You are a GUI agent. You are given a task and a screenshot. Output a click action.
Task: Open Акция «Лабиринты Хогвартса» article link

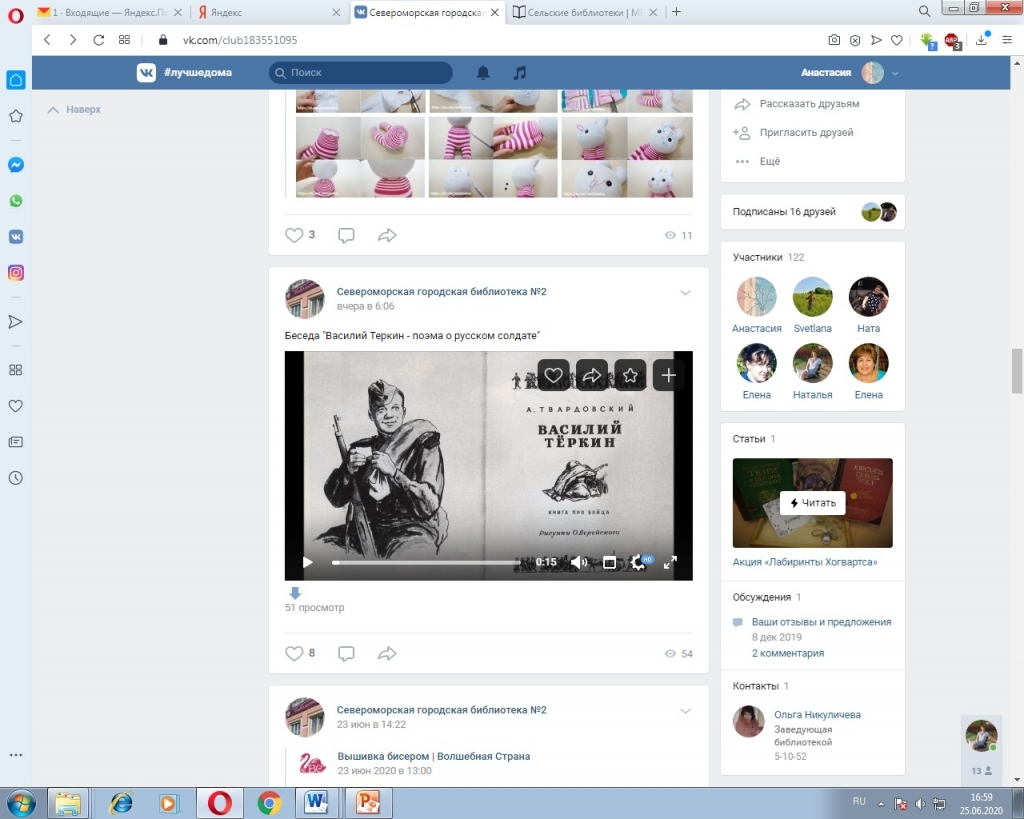[x=805, y=562]
